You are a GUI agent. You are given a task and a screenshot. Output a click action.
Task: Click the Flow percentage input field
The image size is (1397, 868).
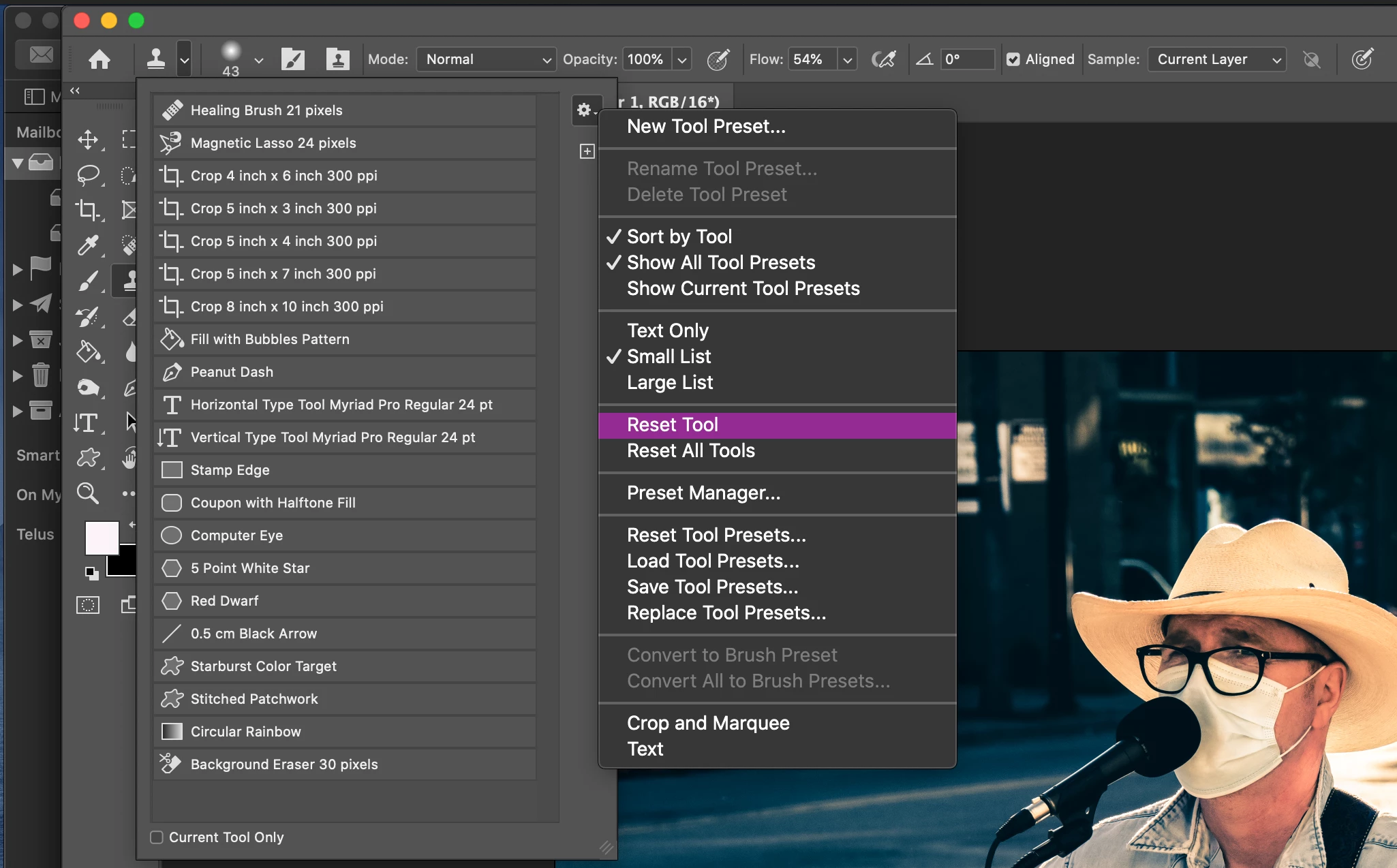click(x=811, y=60)
